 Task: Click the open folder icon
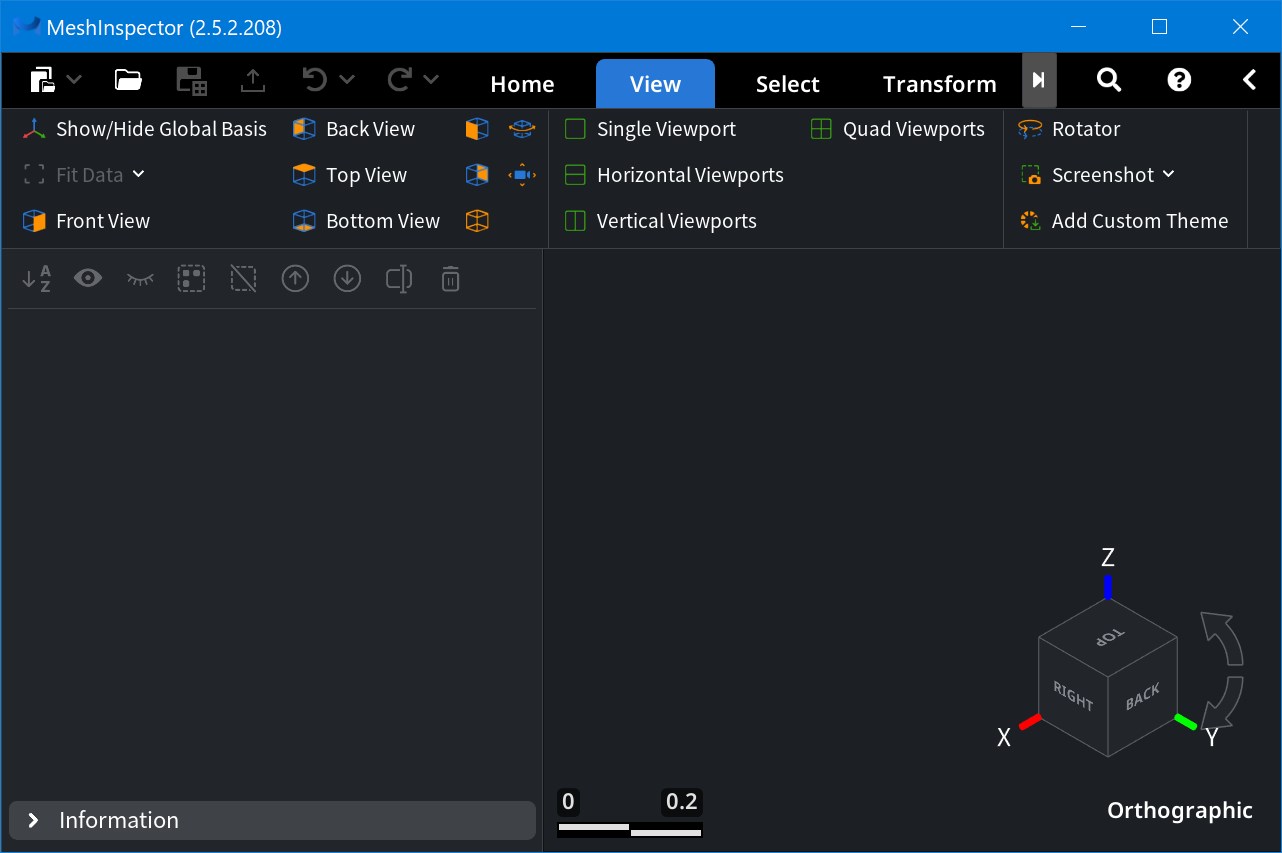click(x=128, y=80)
